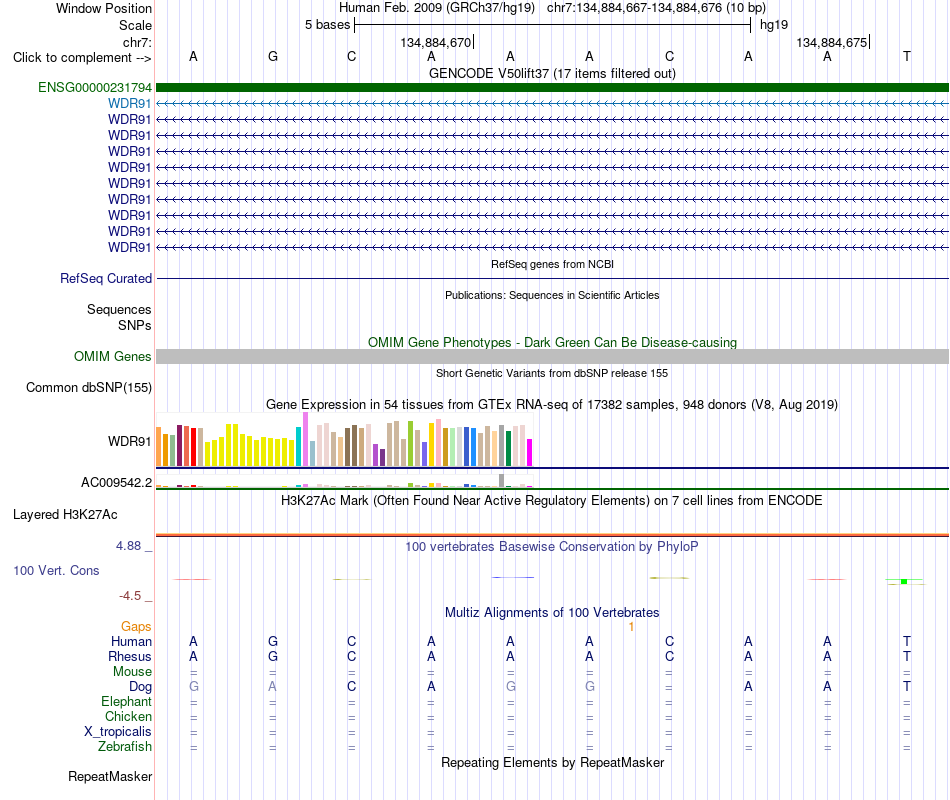
Task: Click the orange H3K27Ac signal line
Action: [x=552, y=535]
